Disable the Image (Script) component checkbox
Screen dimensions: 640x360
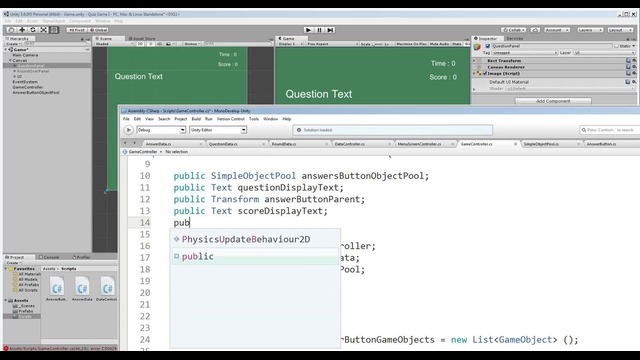pyautogui.click(x=485, y=73)
